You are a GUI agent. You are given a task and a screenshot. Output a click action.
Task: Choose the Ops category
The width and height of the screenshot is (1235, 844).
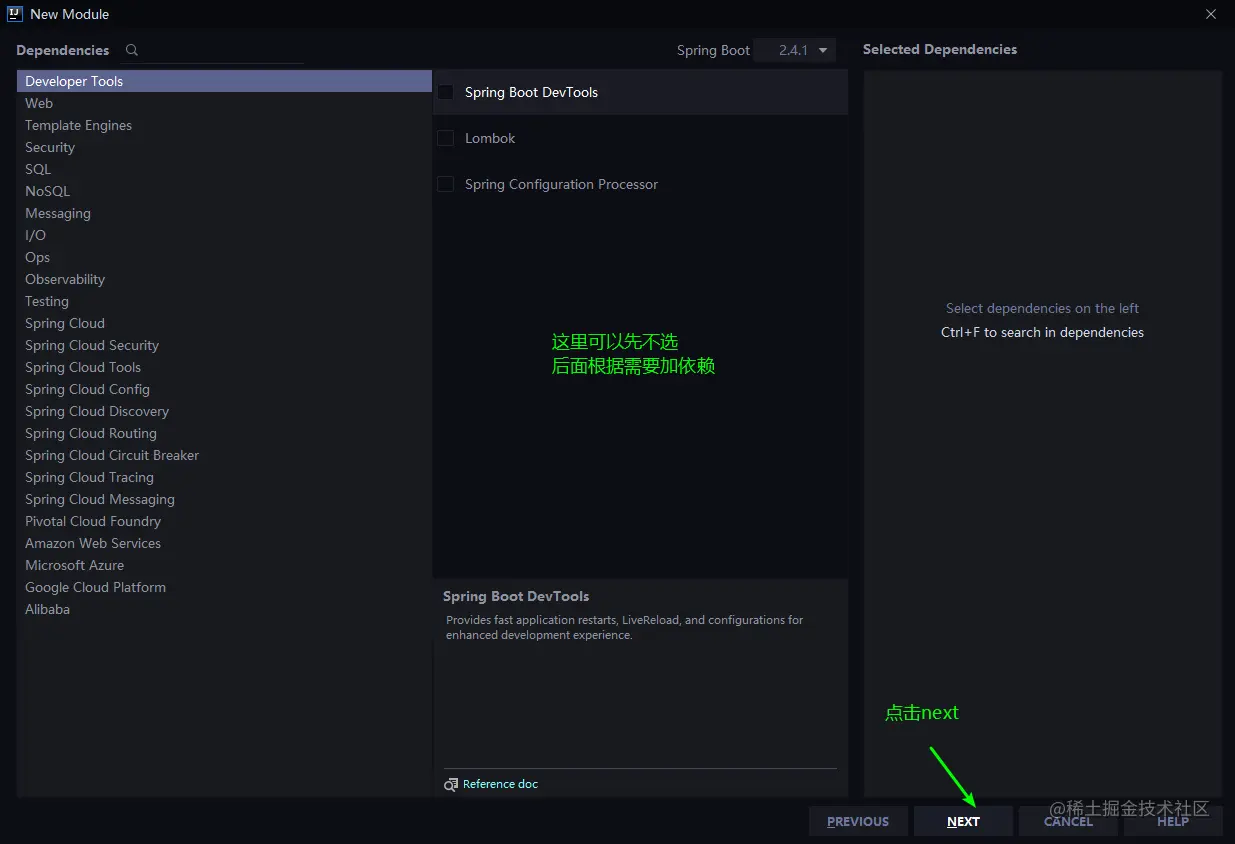(x=224, y=257)
